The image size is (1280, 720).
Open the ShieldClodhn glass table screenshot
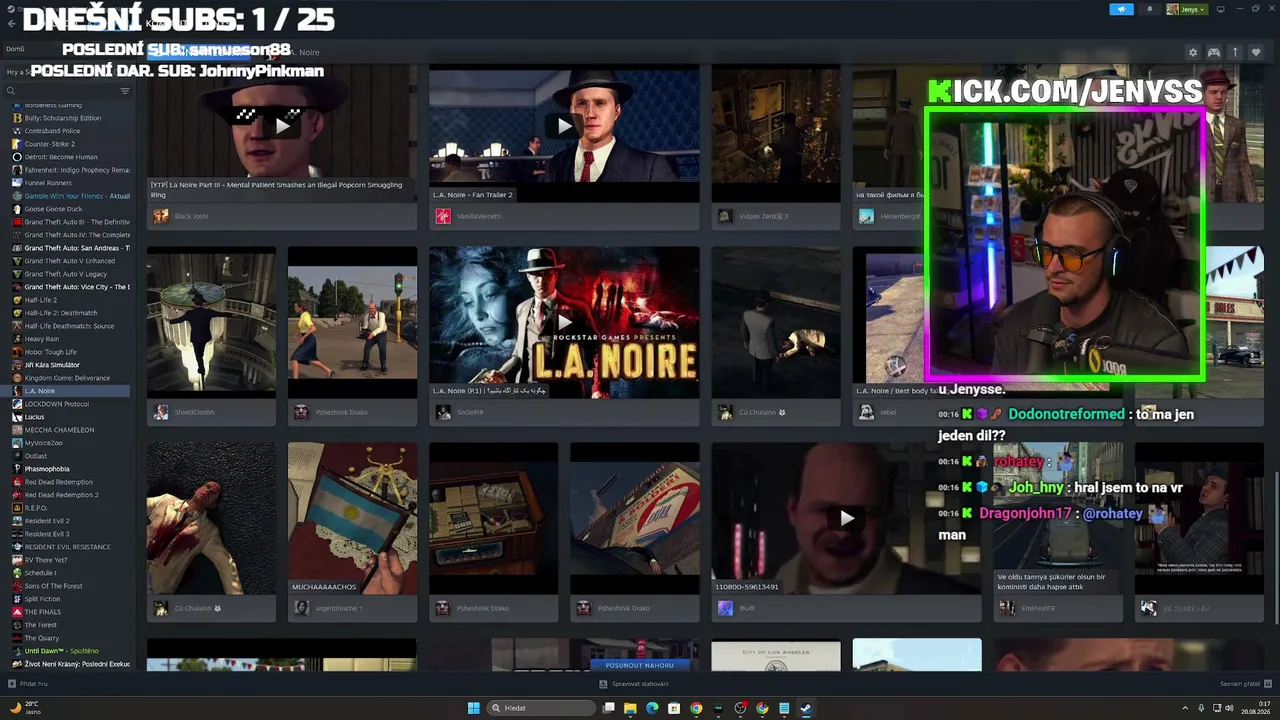tap(211, 322)
